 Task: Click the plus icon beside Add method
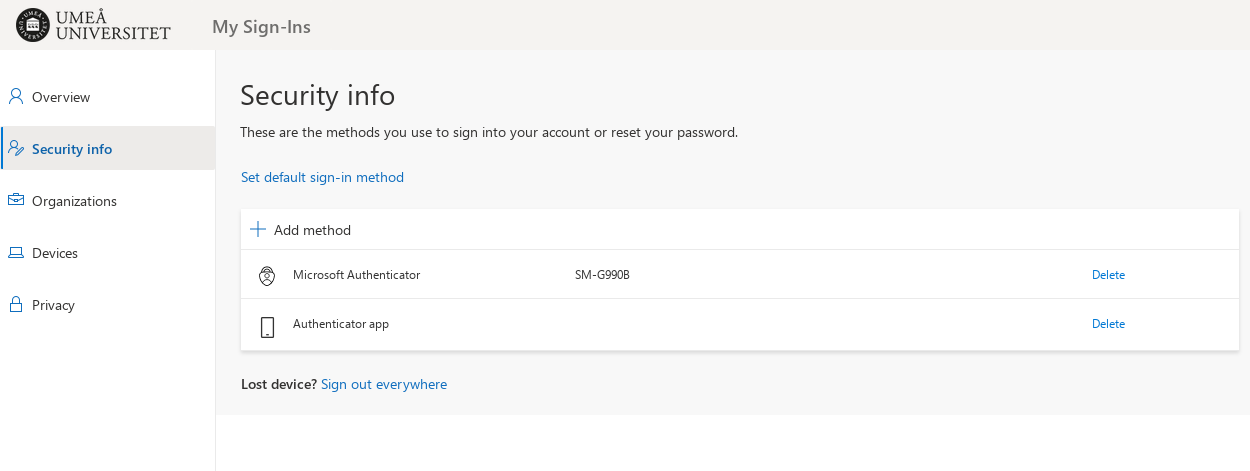tap(258, 230)
